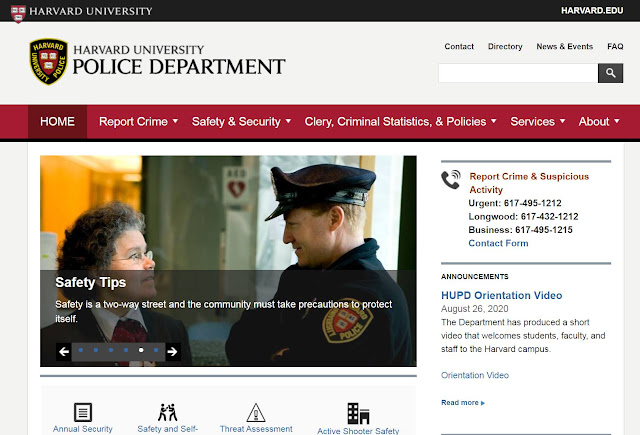This screenshot has width=640, height=435.
Task: Expand the Report Crime menu
Action: pyautogui.click(x=138, y=122)
